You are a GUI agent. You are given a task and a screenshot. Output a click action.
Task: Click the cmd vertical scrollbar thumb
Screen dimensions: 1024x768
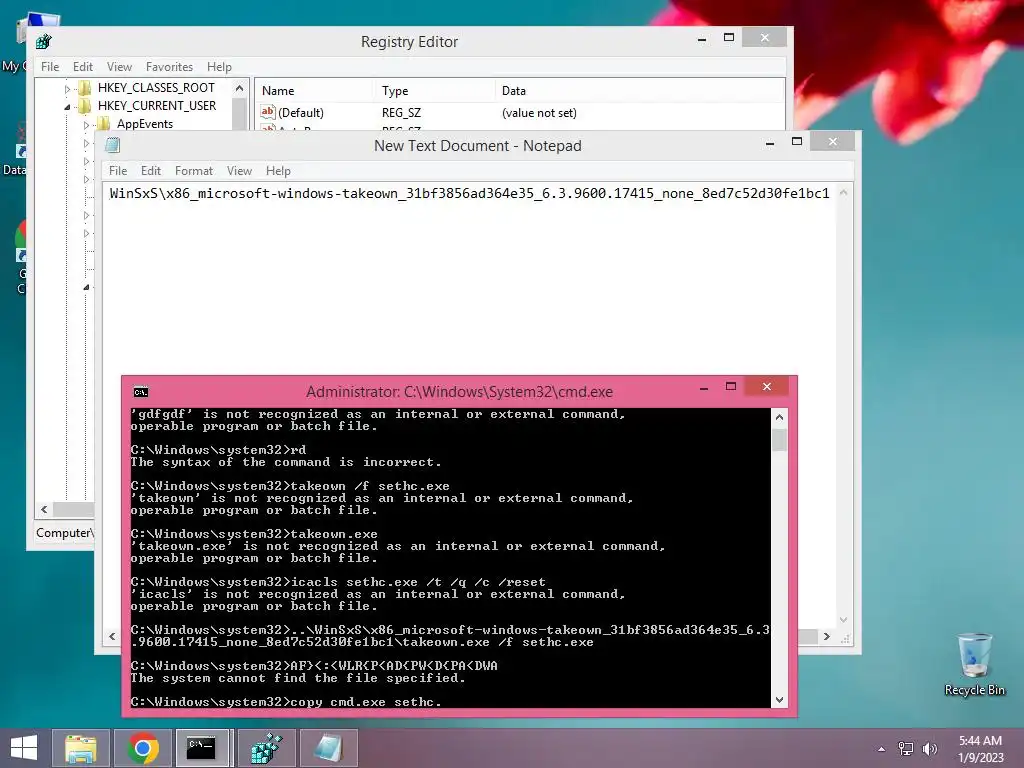779,440
